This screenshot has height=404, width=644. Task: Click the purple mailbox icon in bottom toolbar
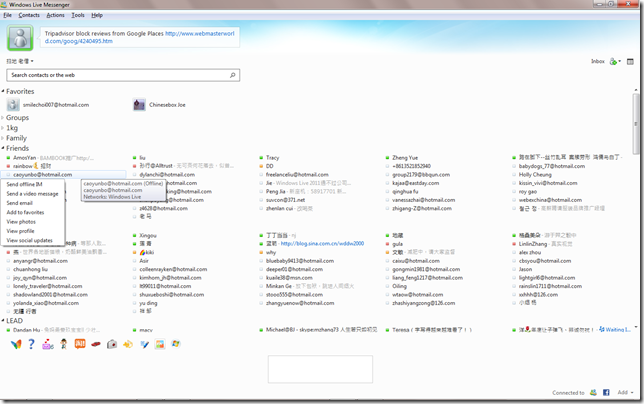tap(48, 344)
